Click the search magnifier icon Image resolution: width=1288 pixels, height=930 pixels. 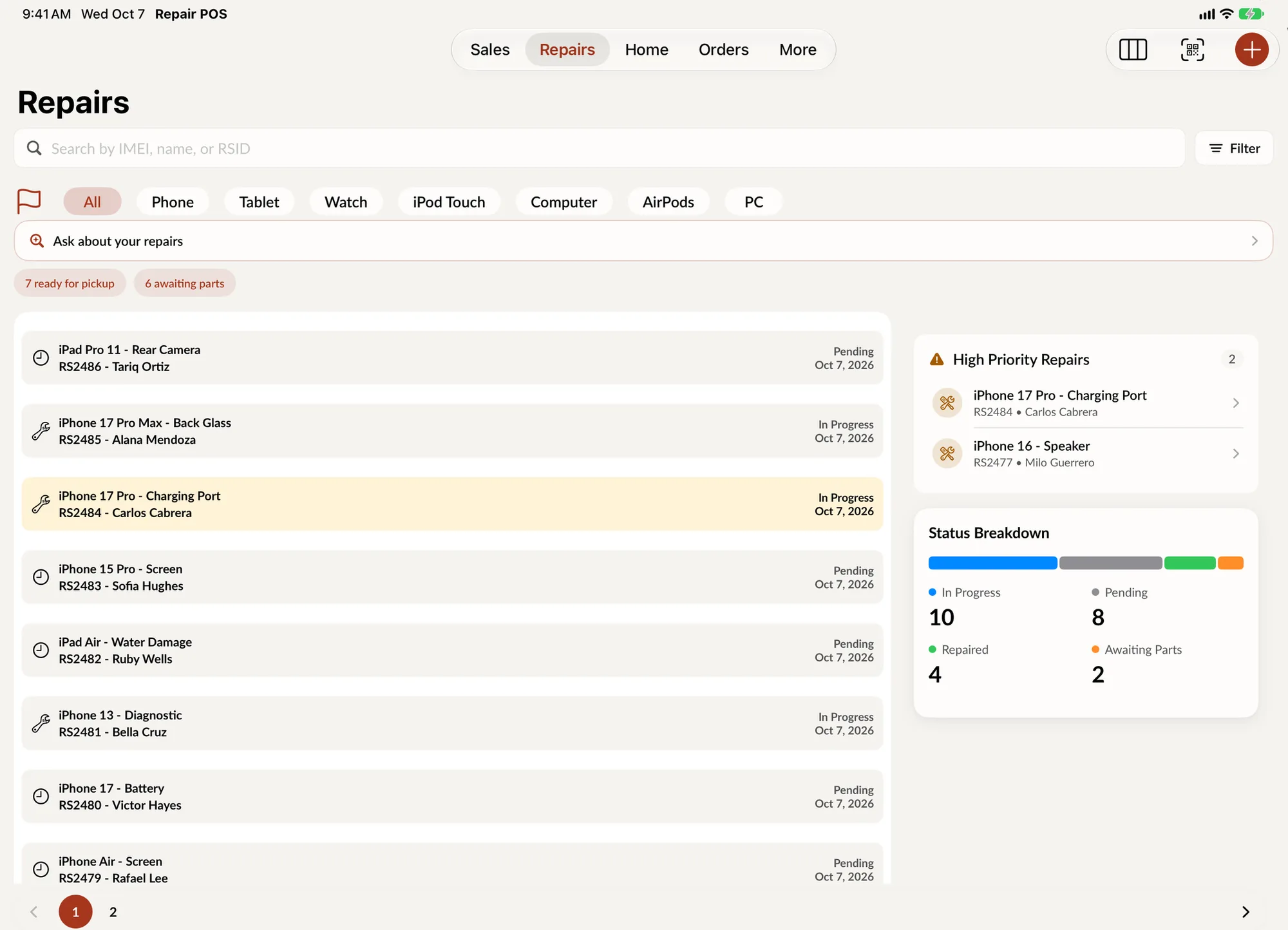34,149
